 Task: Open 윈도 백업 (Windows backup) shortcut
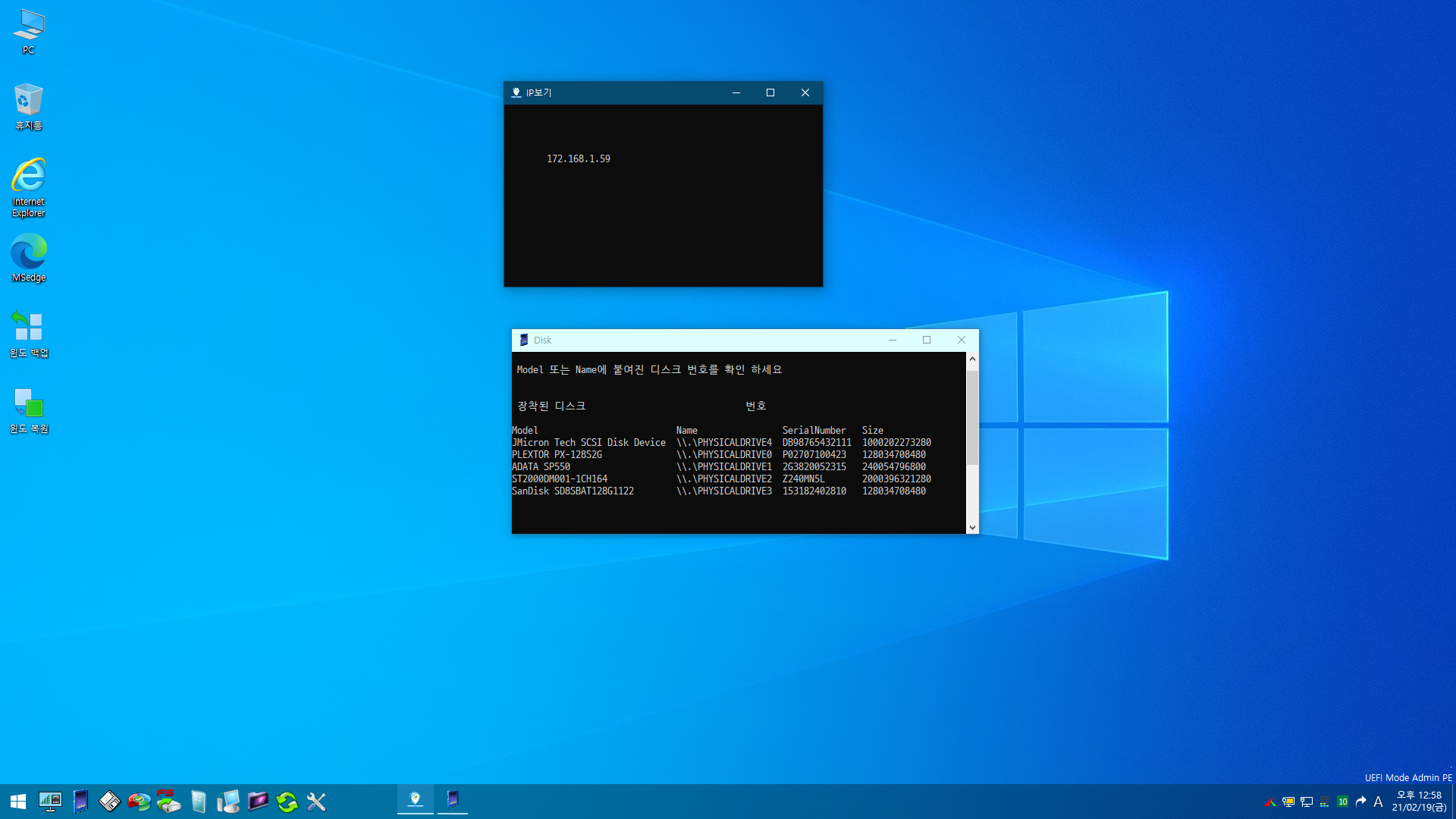pyautogui.click(x=29, y=334)
